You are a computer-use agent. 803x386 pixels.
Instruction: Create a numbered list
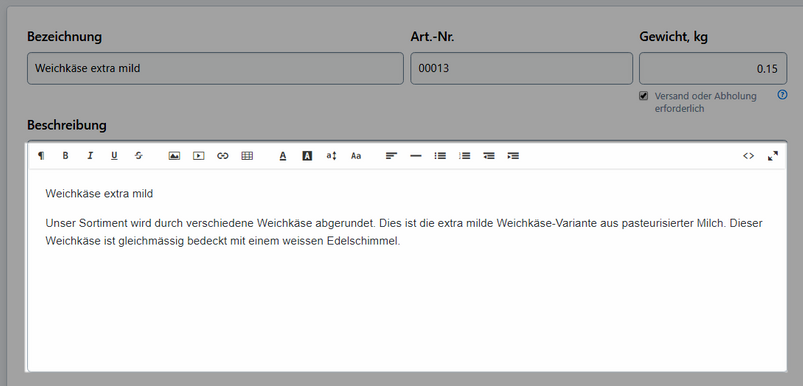tap(464, 156)
